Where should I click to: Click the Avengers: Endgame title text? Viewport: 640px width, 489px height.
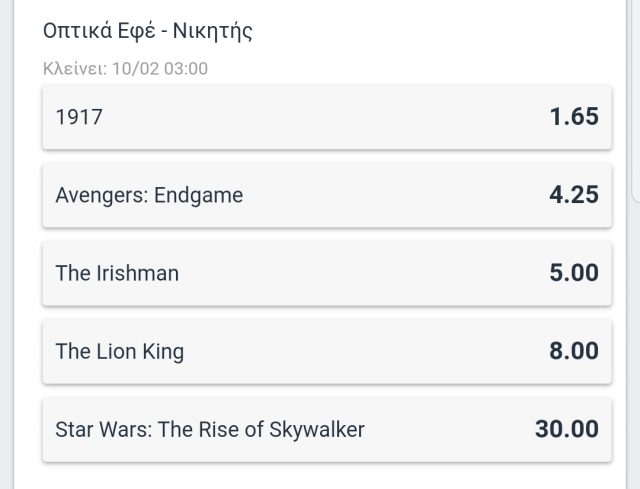tap(149, 196)
